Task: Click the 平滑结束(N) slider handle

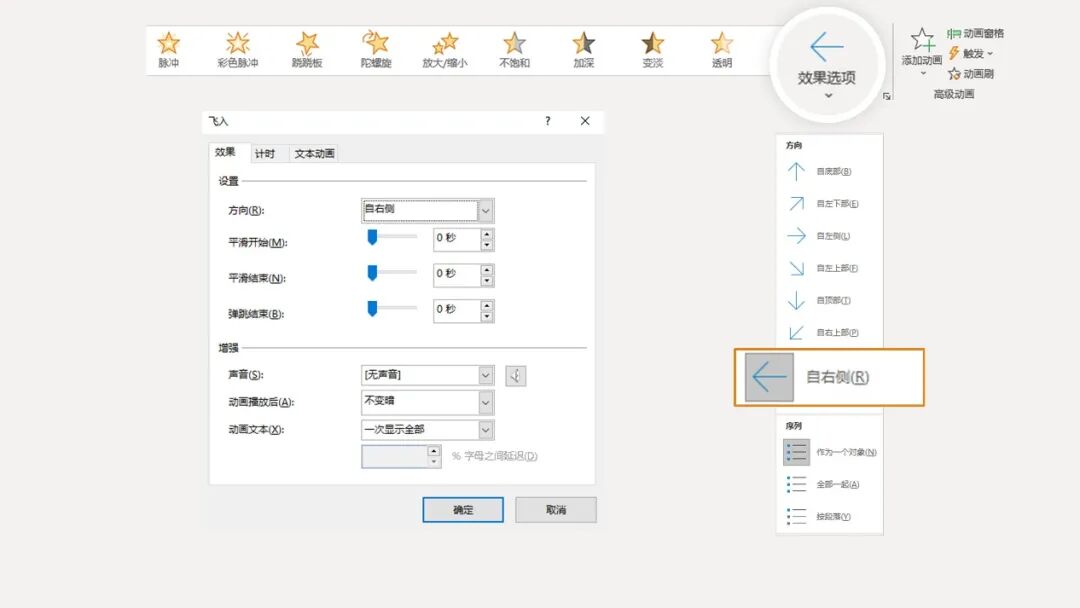Action: coord(372,273)
